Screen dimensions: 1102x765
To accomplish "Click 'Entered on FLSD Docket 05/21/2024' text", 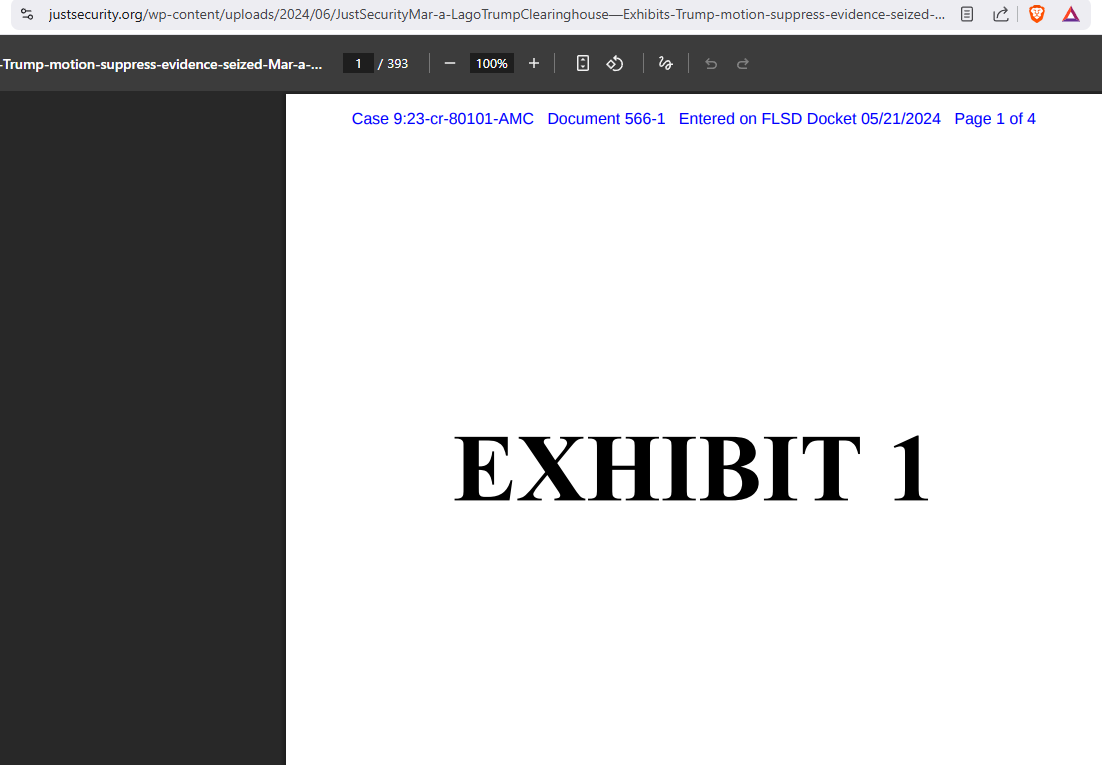I will coord(810,119).
